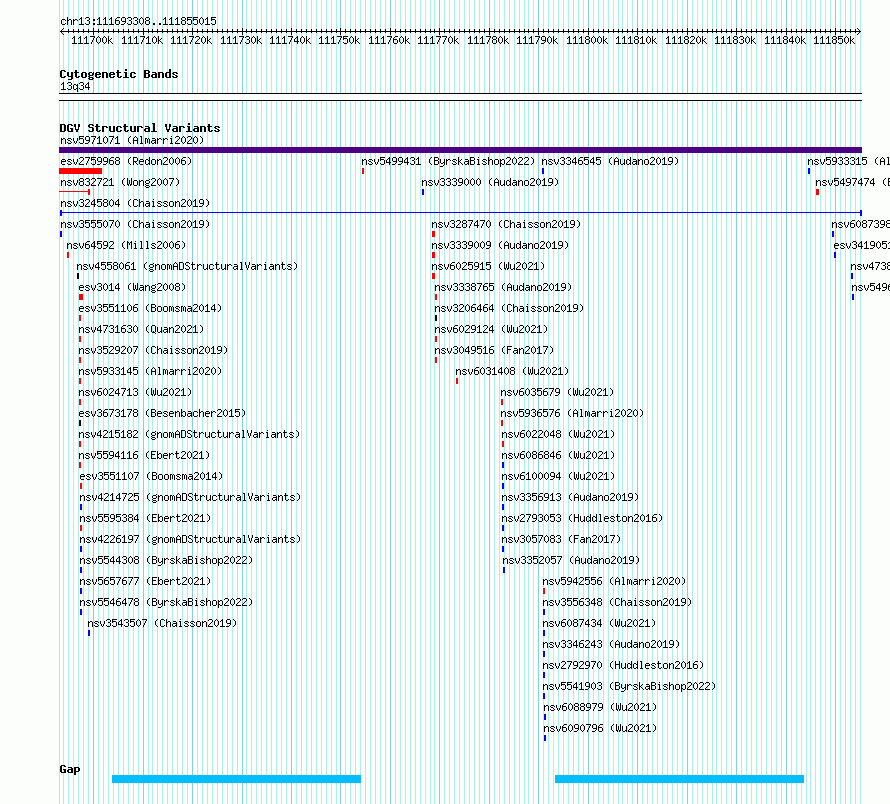Click nsv2792970 (Huddleston2016) label
Image resolution: width=890 pixels, height=804 pixels.
click(x=623, y=665)
